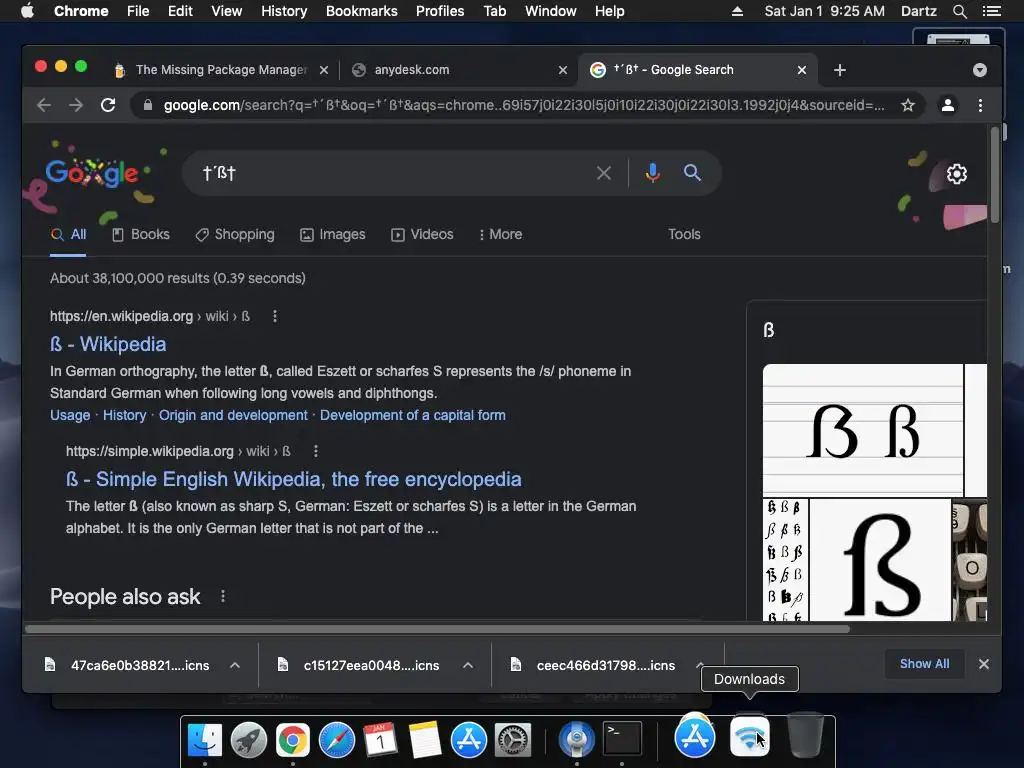The width and height of the screenshot is (1024, 768).
Task: Switch to The Missing Package Manager tab
Action: [221, 70]
